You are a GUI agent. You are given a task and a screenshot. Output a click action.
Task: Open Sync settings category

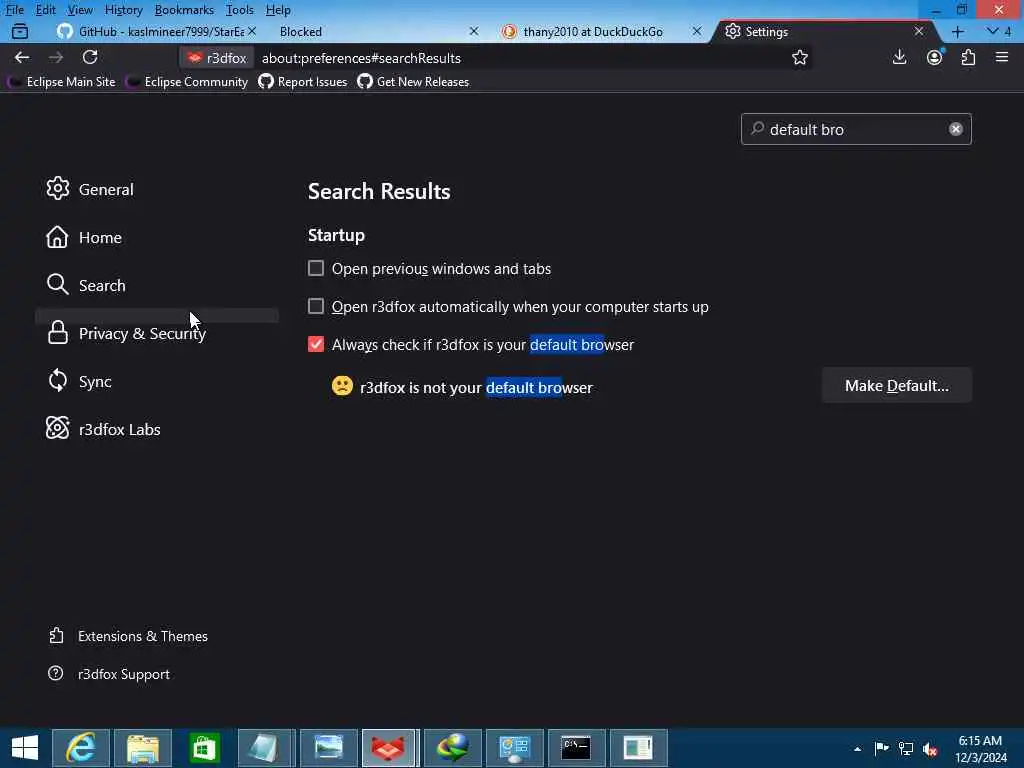[x=157, y=381]
